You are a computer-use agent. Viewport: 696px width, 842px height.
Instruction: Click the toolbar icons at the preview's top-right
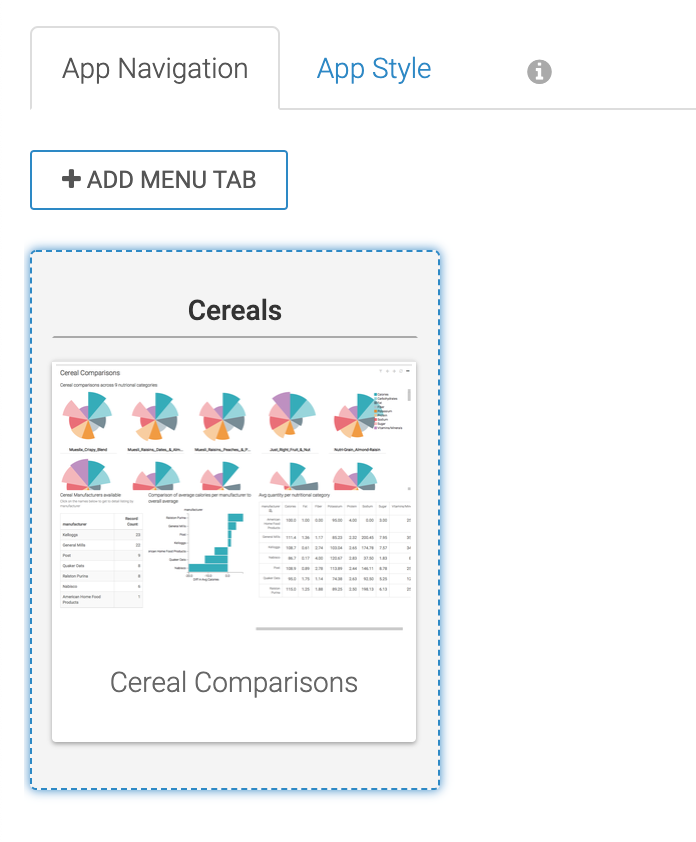[x=394, y=372]
